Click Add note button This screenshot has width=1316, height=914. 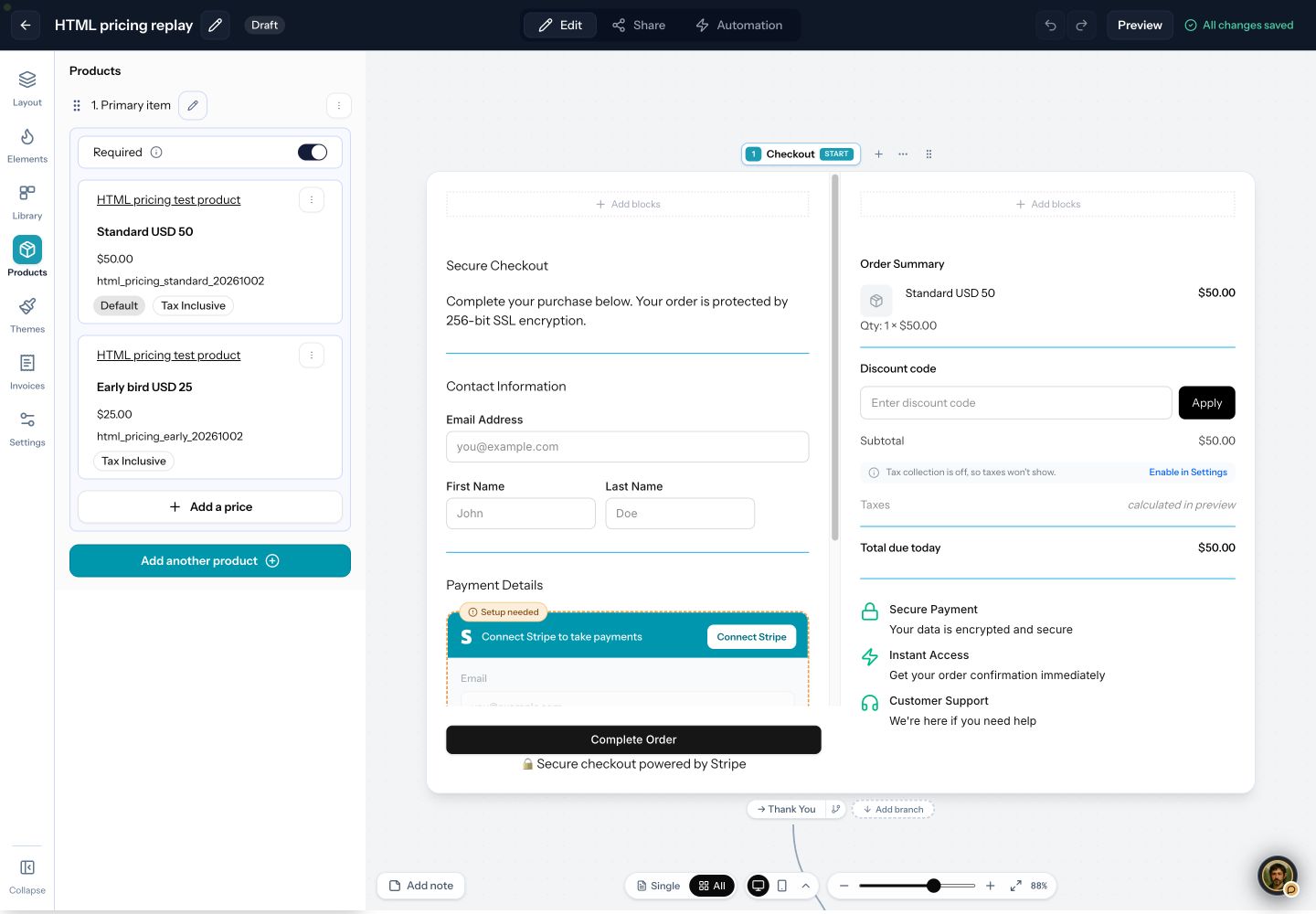point(421,886)
